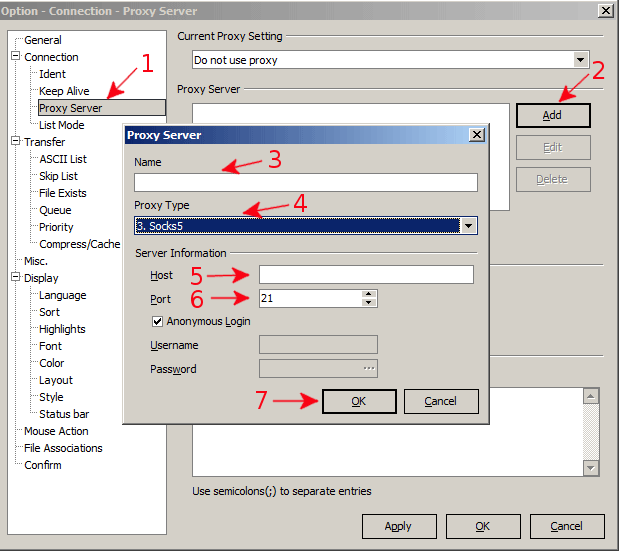Collapse the Display tree node
Image resolution: width=619 pixels, height=551 pixels.
[15, 277]
